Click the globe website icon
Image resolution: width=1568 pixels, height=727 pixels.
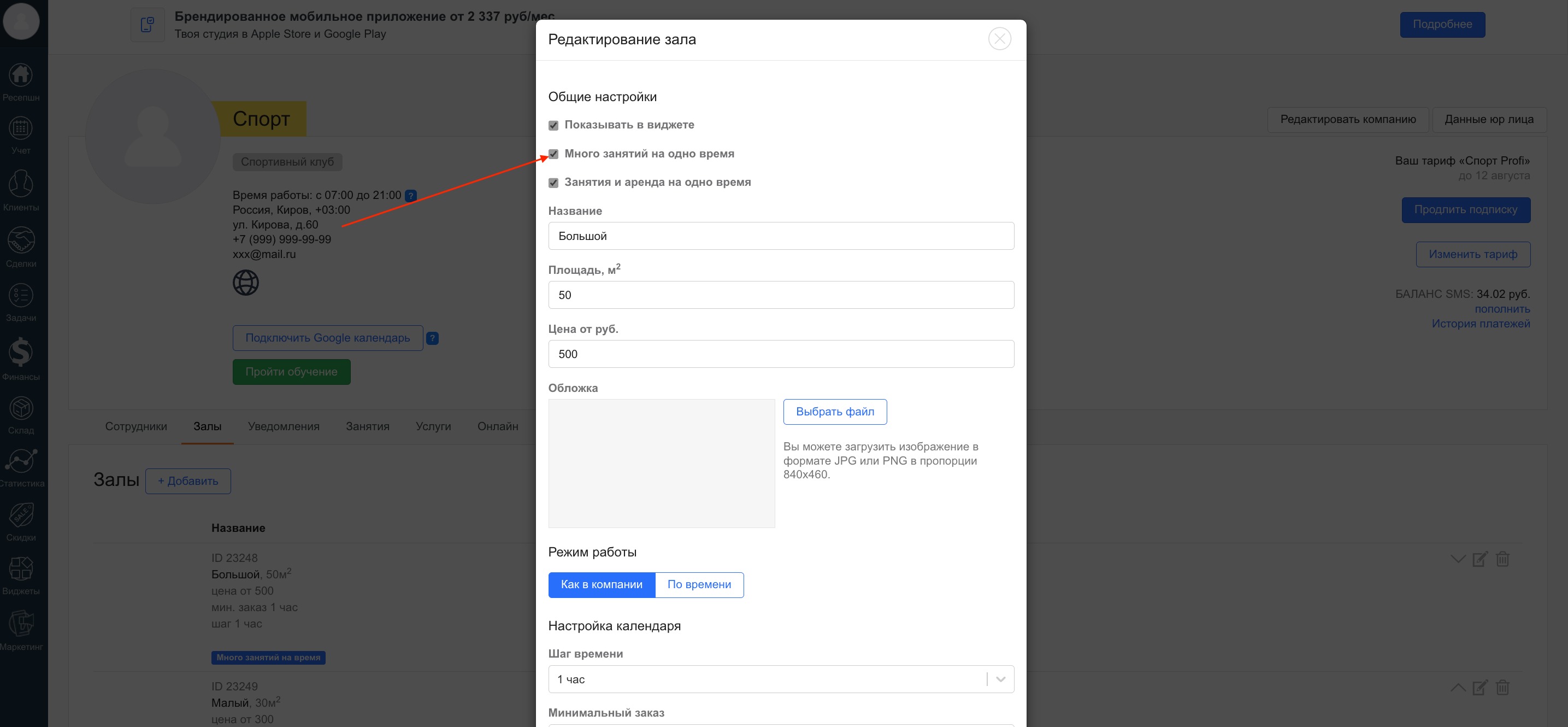click(x=246, y=283)
